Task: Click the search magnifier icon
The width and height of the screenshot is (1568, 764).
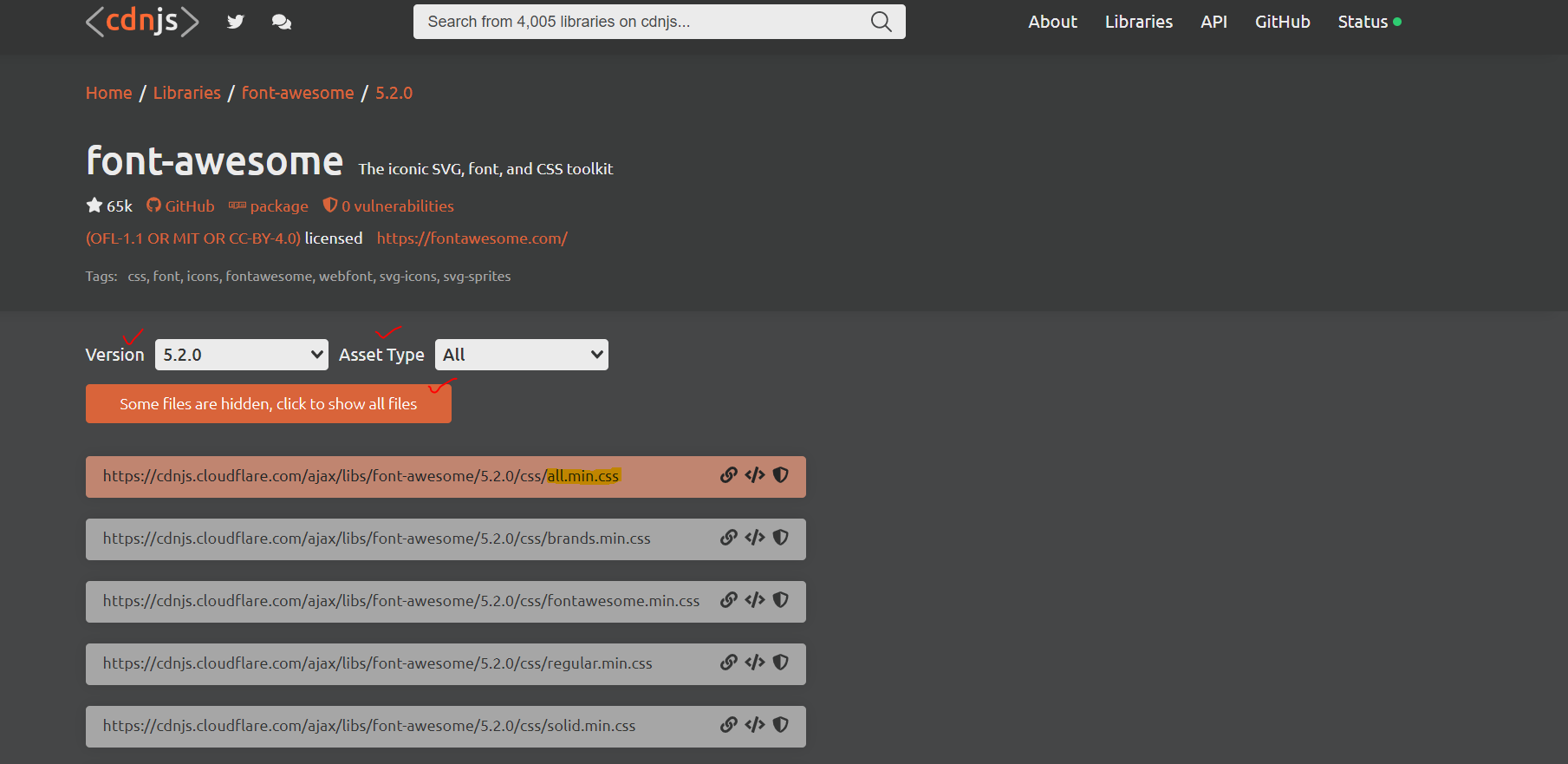Action: pyautogui.click(x=881, y=22)
